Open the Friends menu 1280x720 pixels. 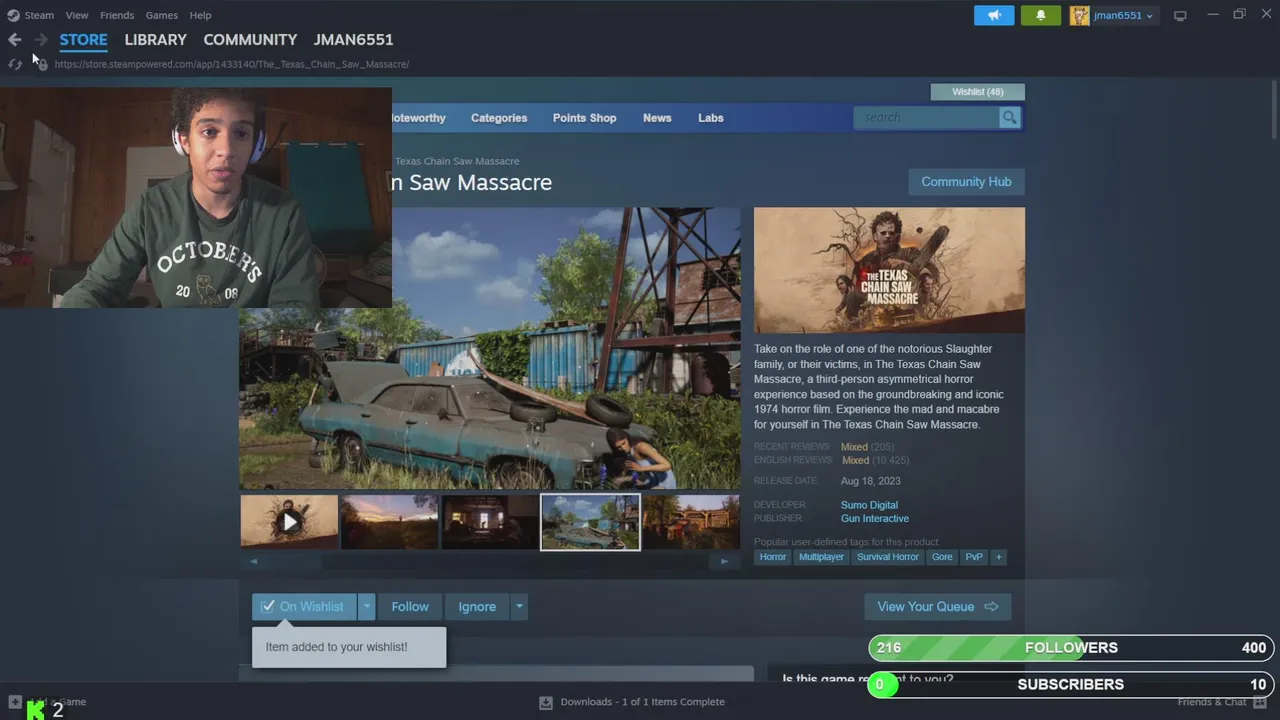pos(117,15)
